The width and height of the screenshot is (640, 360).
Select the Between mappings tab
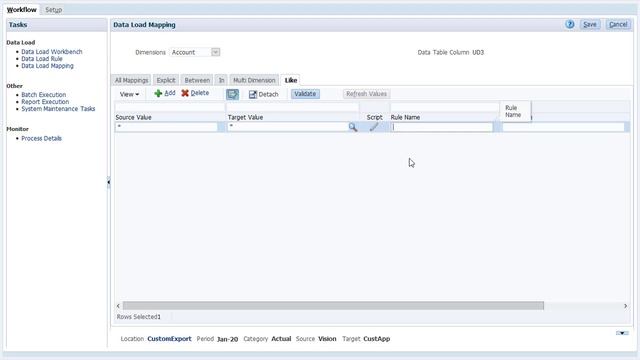197,80
